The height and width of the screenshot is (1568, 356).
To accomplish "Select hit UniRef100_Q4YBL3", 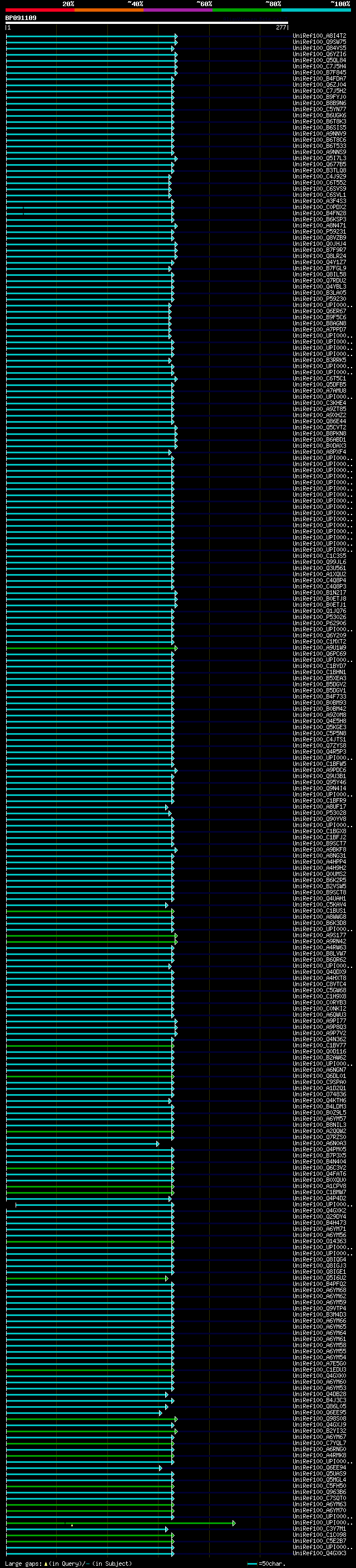I will 319,286.
